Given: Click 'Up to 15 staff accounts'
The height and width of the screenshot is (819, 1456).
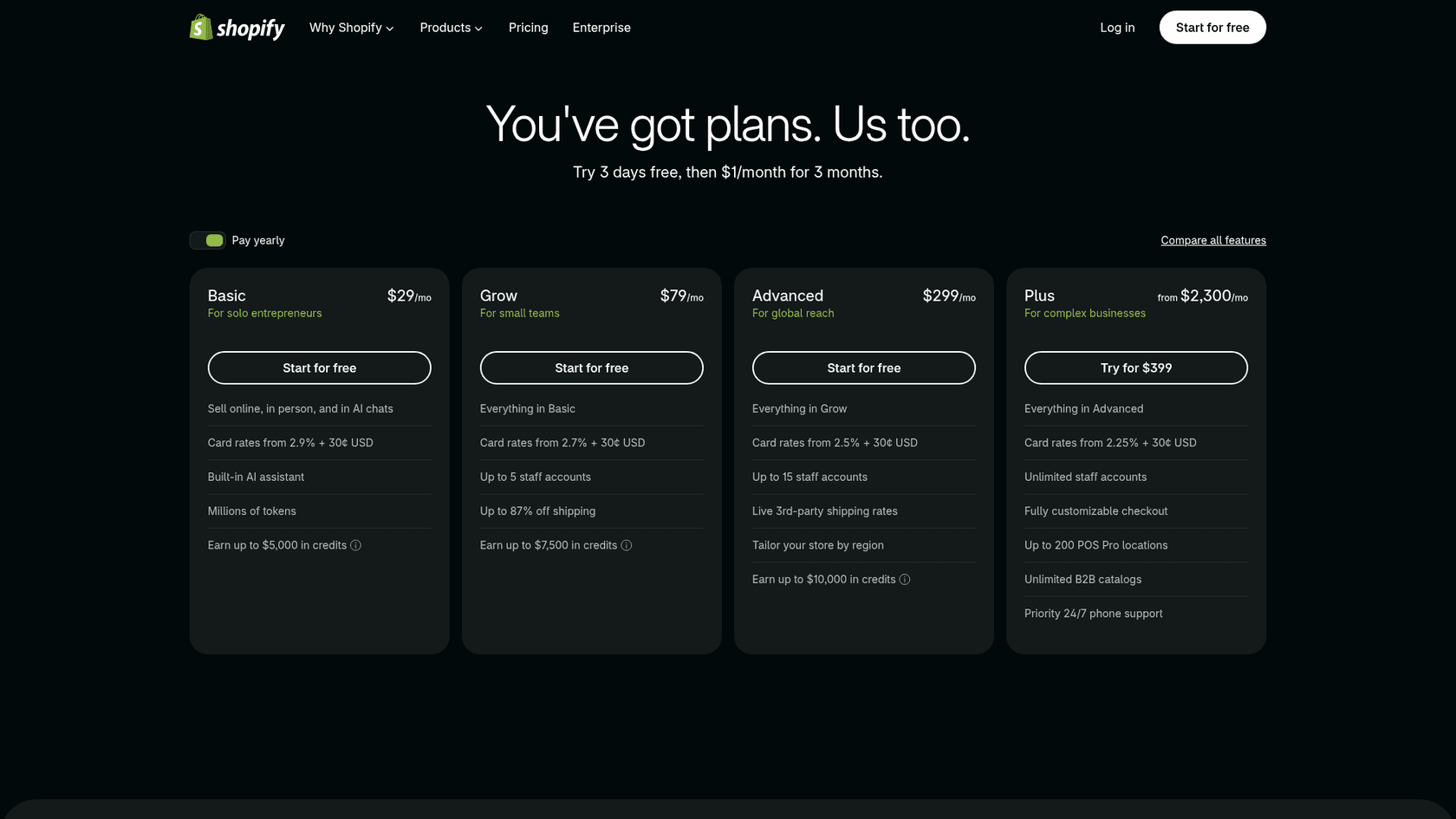Looking at the screenshot, I should tap(809, 477).
